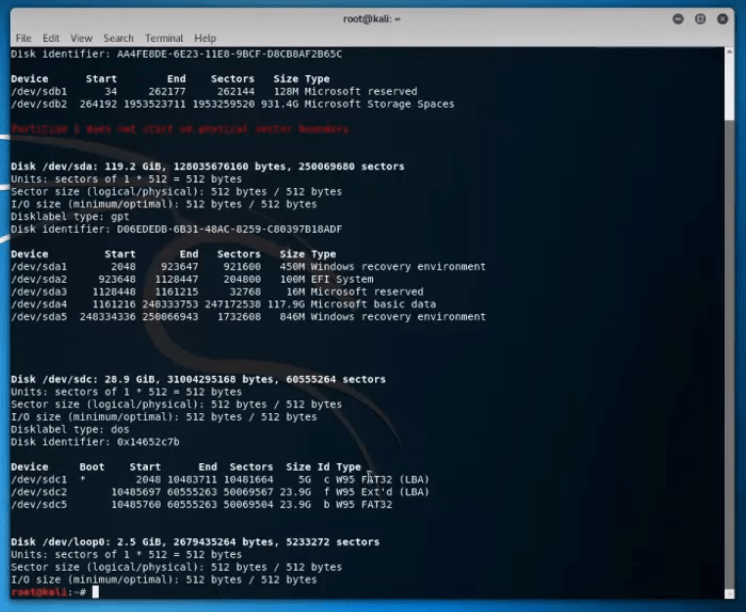Minimize the terminal window

pos(678,18)
